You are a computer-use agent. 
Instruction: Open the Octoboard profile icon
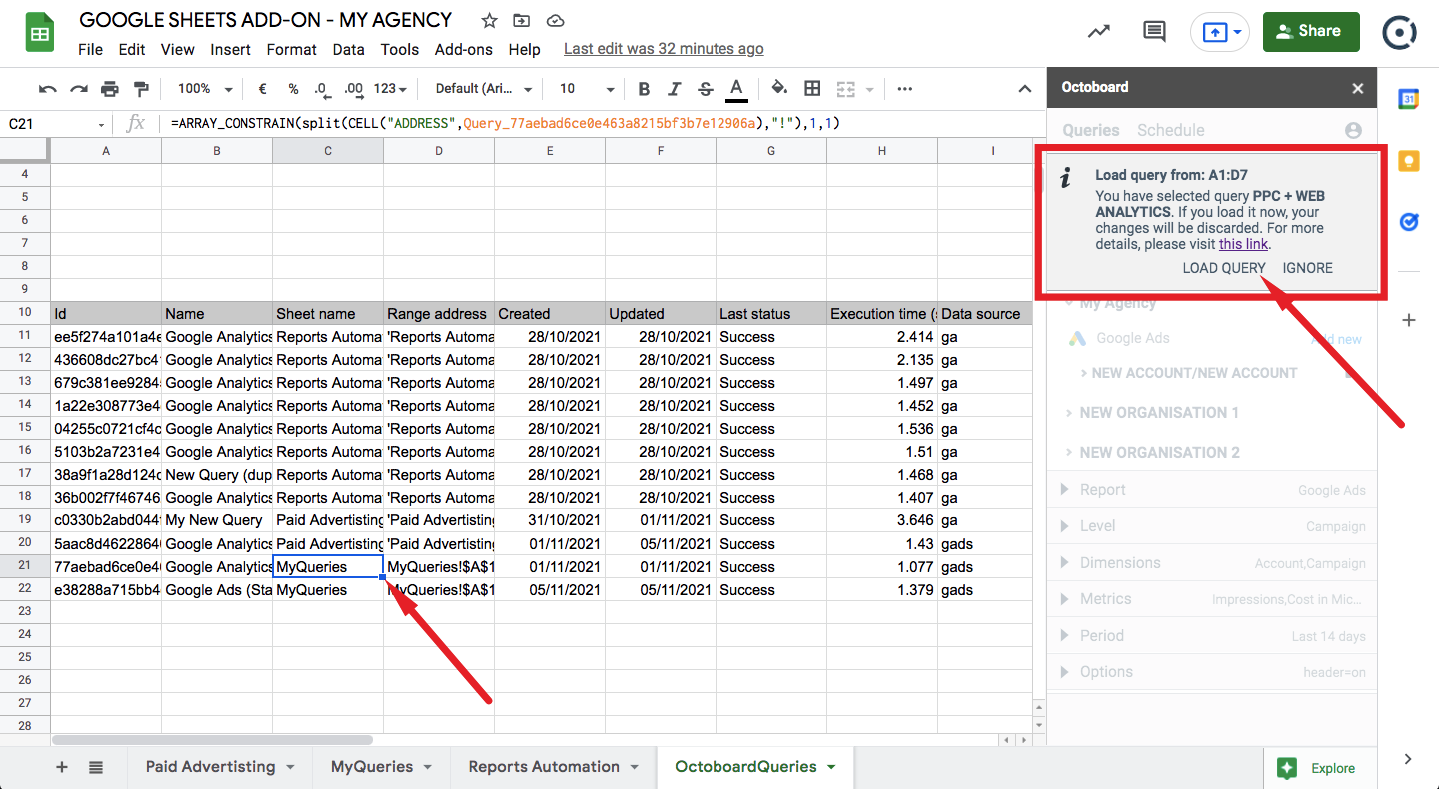(1353, 130)
